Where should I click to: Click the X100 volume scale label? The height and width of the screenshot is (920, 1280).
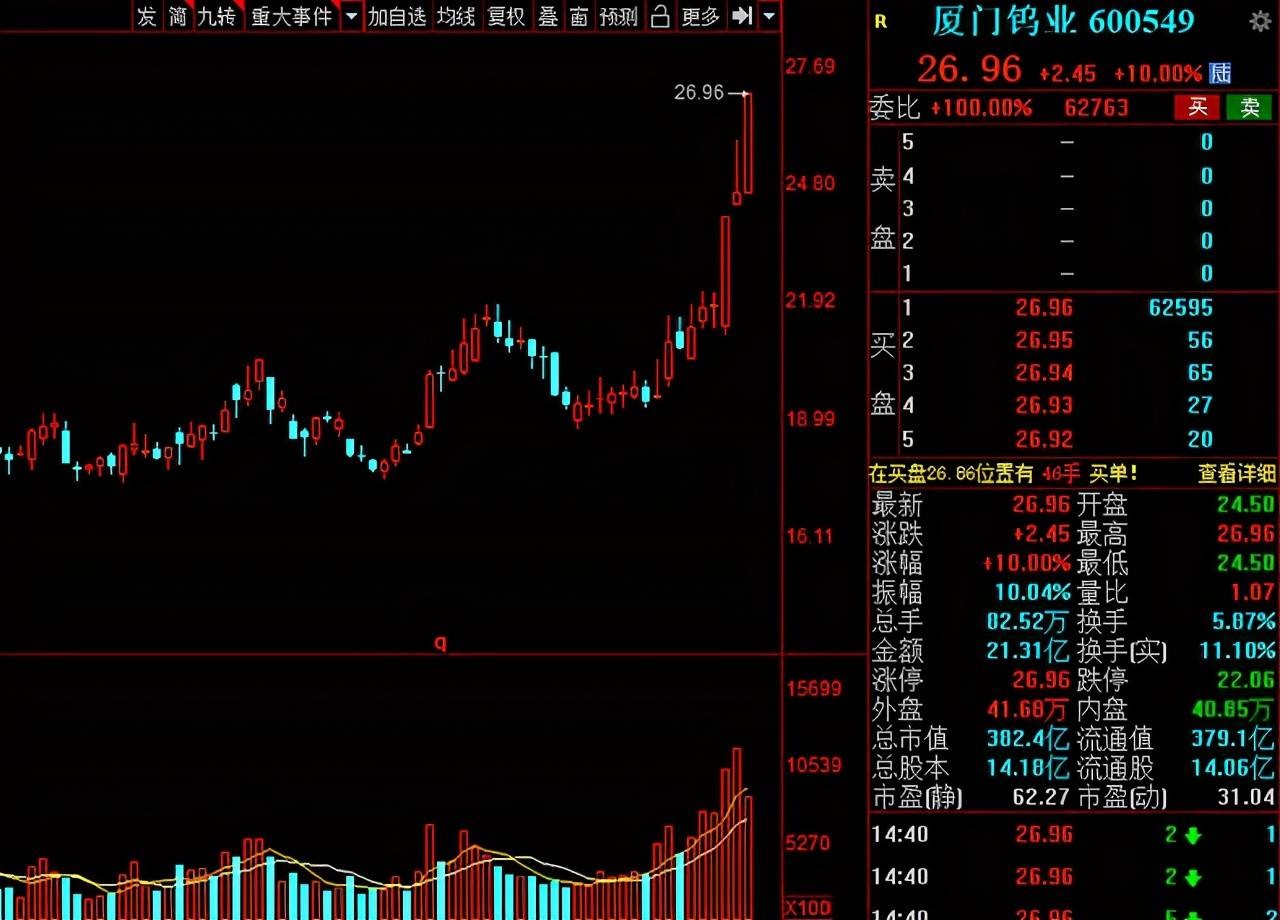click(808, 908)
